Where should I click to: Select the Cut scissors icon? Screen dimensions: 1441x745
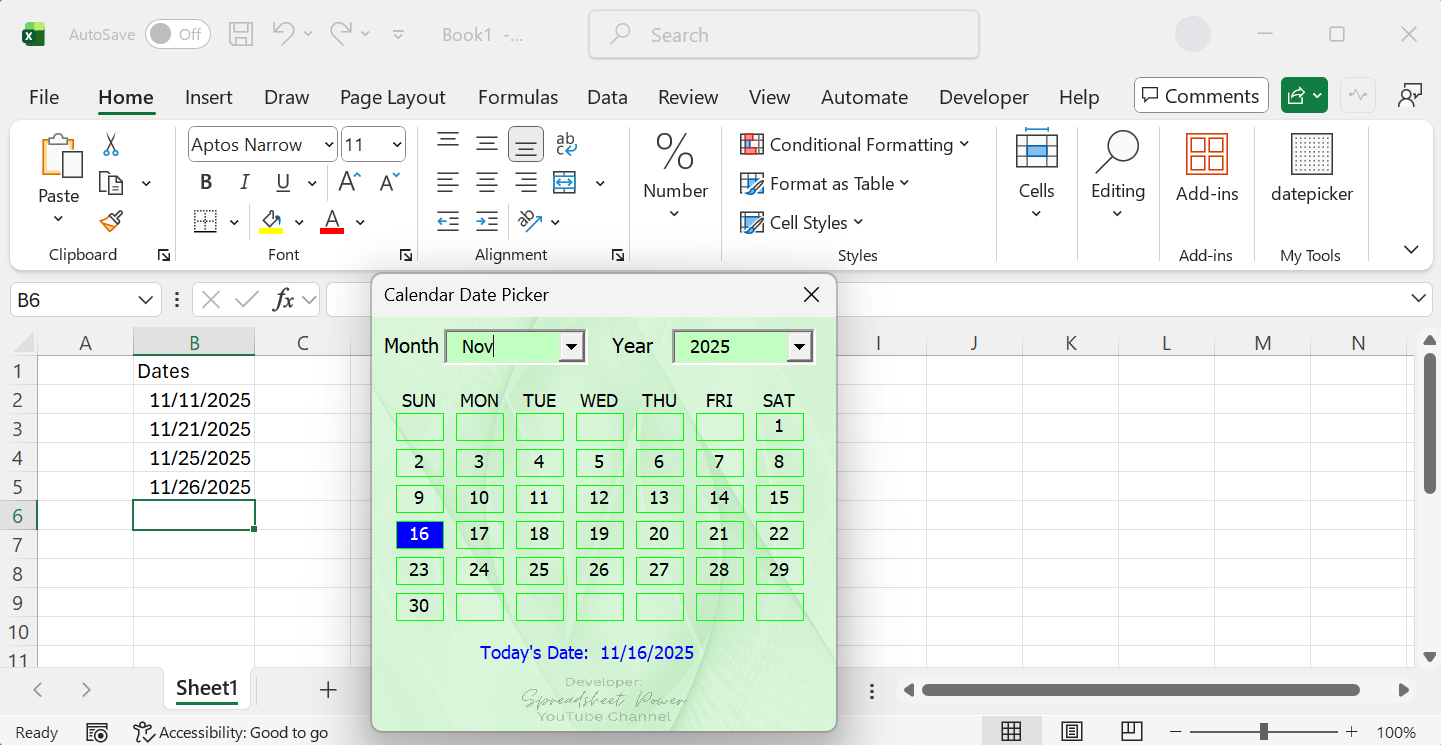111,145
